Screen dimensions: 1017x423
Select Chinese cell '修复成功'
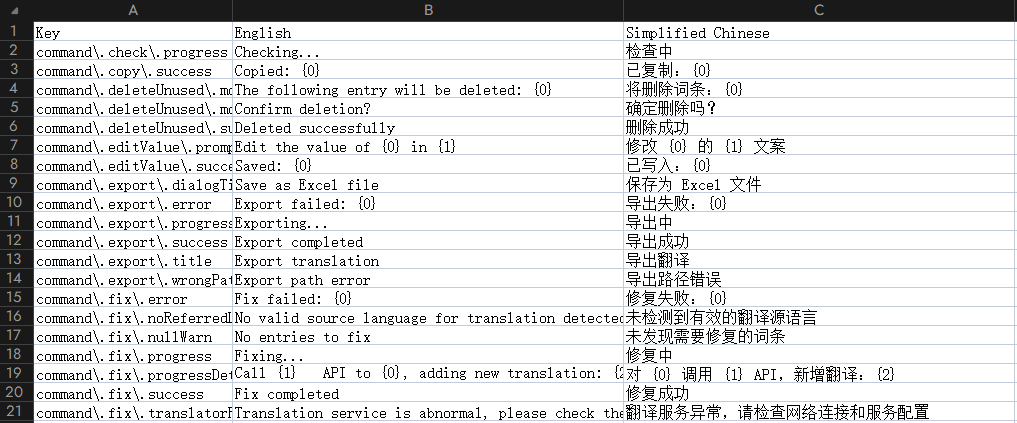click(820, 394)
